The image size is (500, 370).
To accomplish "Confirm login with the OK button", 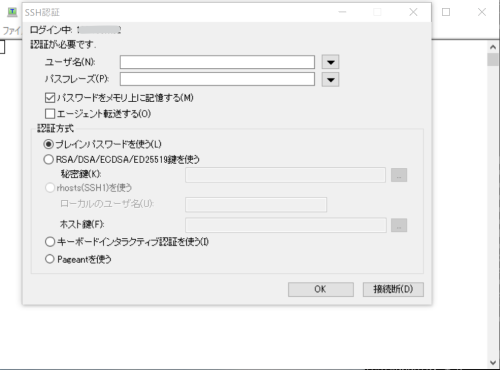I will (x=321, y=289).
